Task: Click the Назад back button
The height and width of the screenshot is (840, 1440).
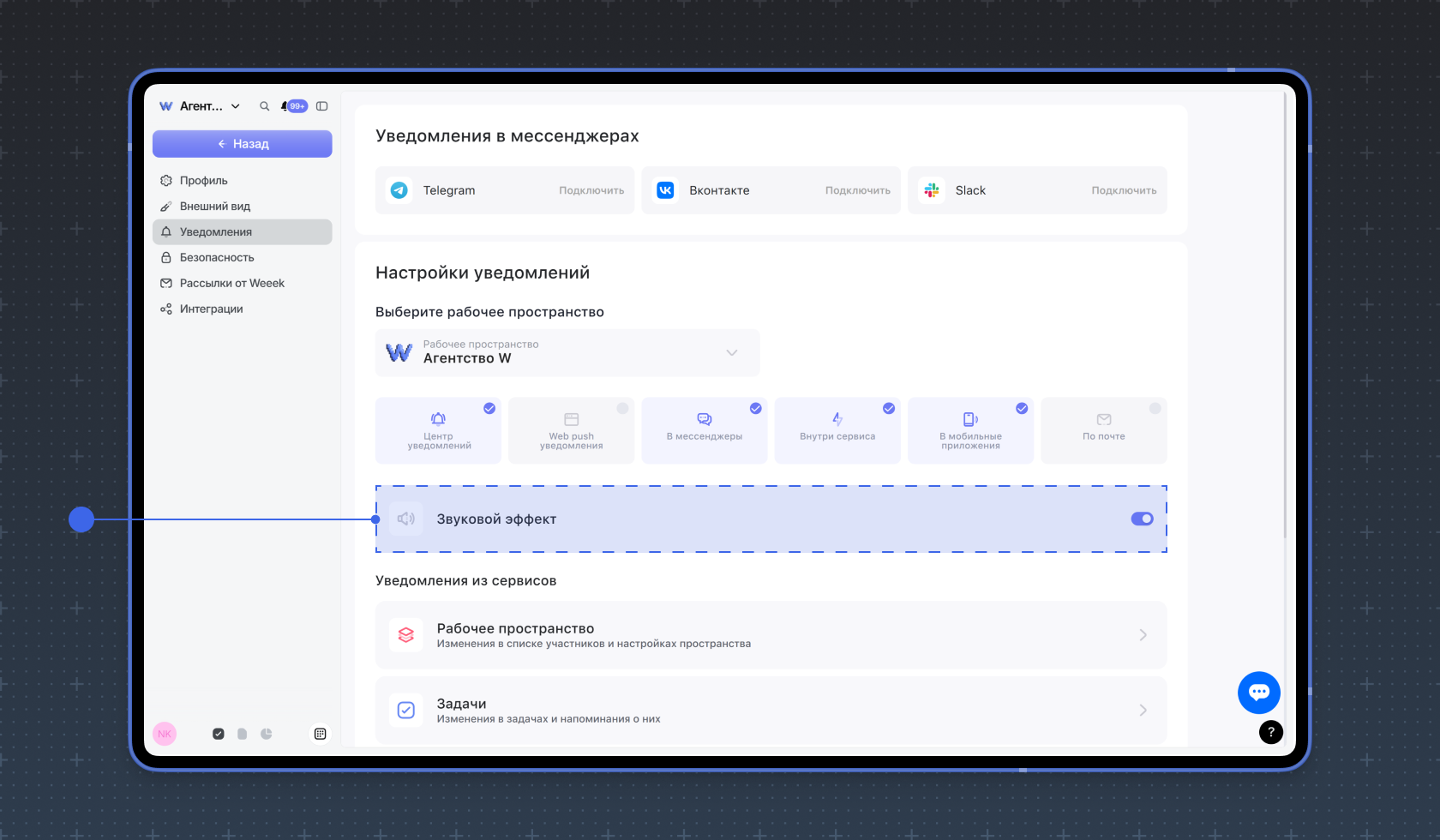Action: click(242, 144)
